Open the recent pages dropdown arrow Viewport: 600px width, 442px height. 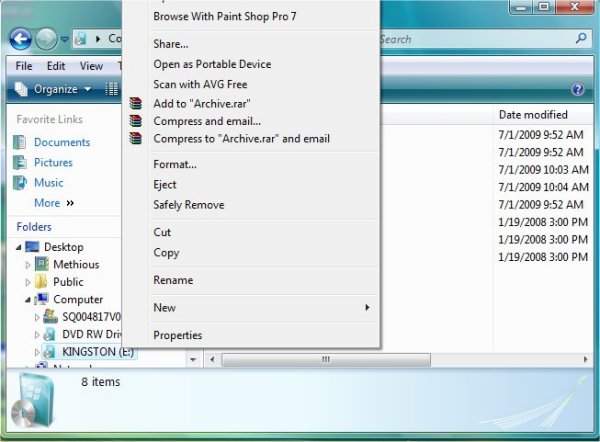[65, 39]
